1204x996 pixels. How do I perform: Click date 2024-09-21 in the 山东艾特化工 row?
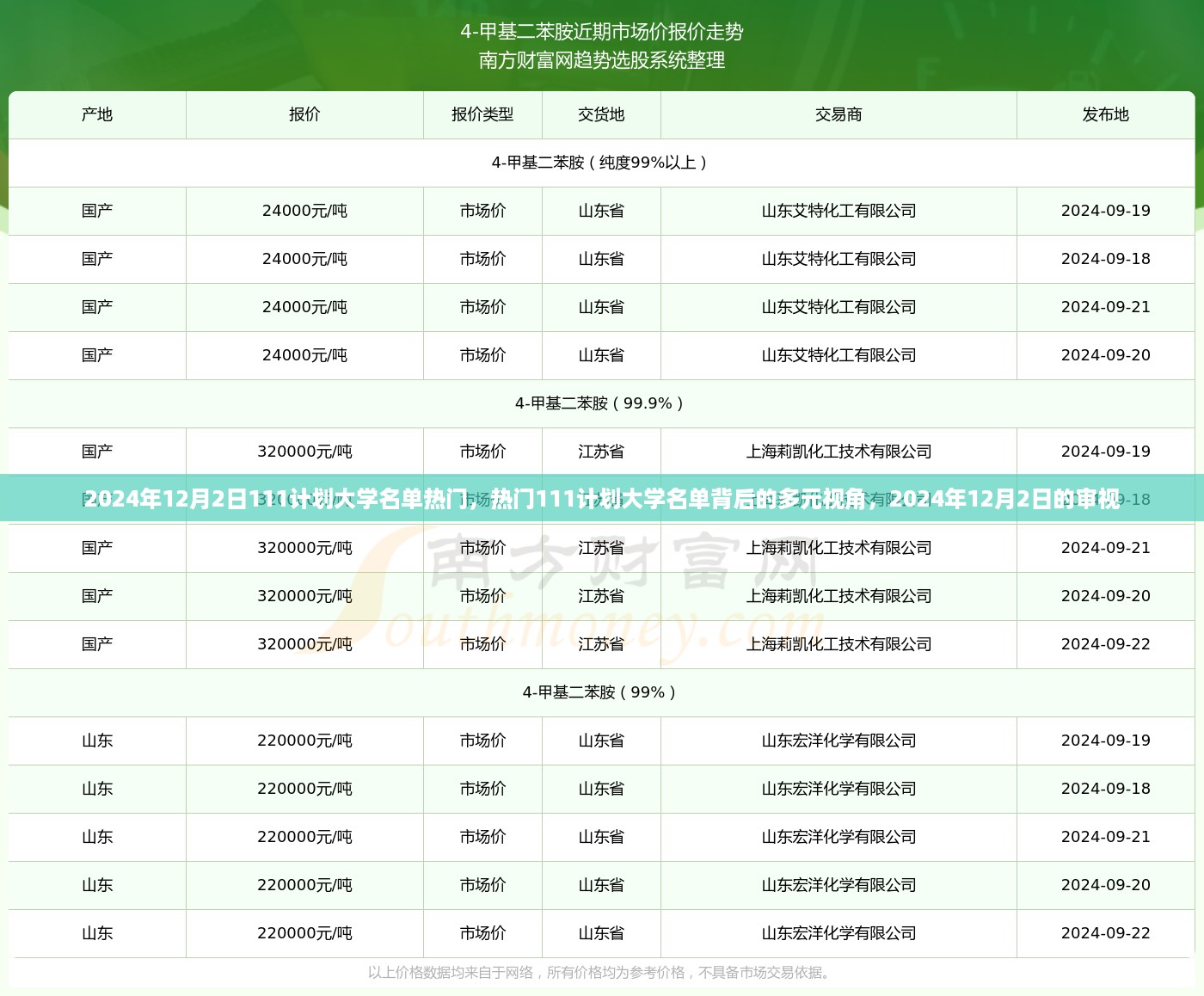[1105, 307]
